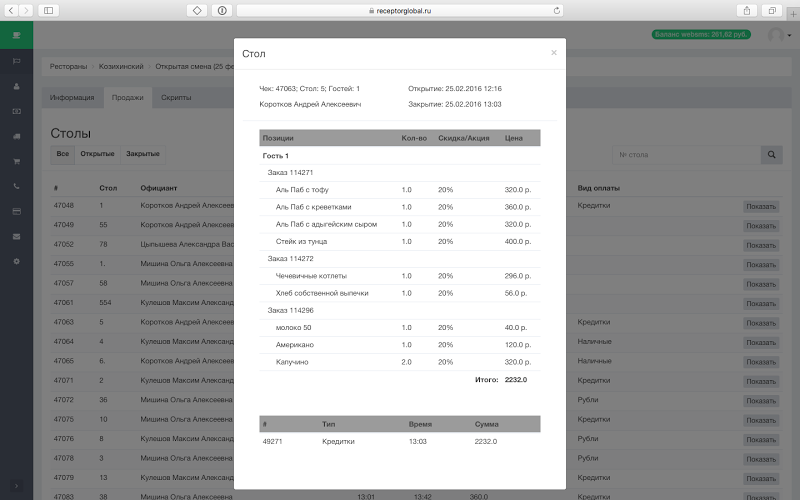Open the user avatar dropdown menu
Screen dimensions: 800x500
(779, 35)
